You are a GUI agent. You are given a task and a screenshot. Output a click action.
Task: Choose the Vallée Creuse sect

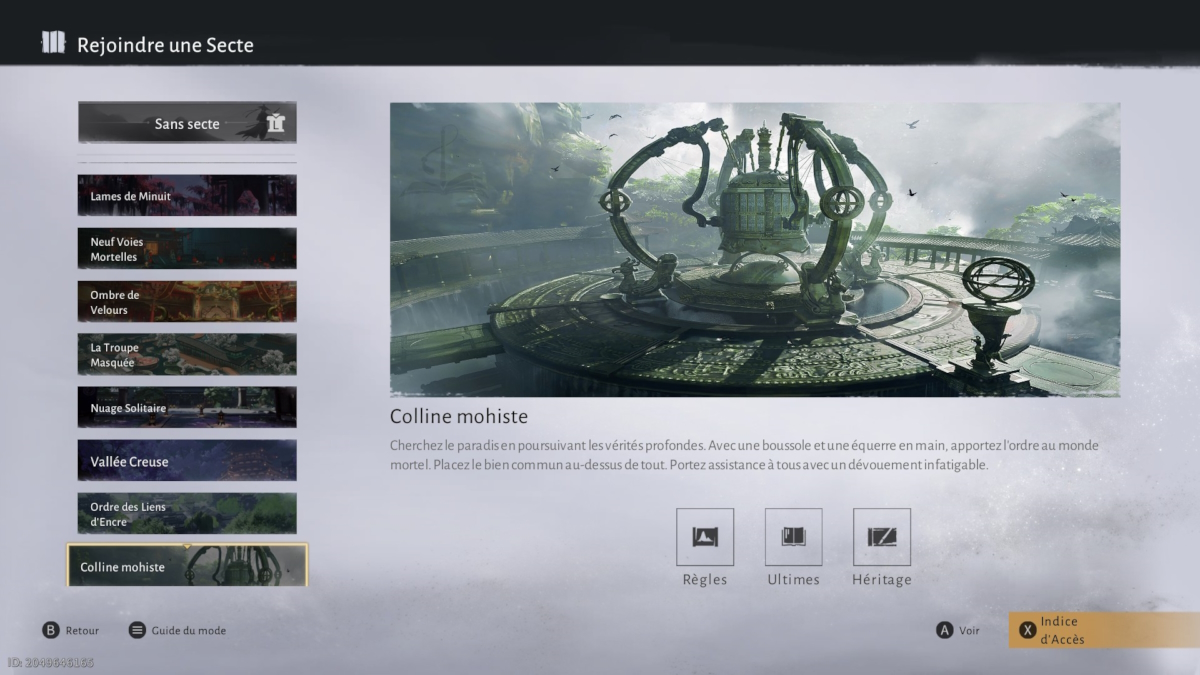click(187, 461)
